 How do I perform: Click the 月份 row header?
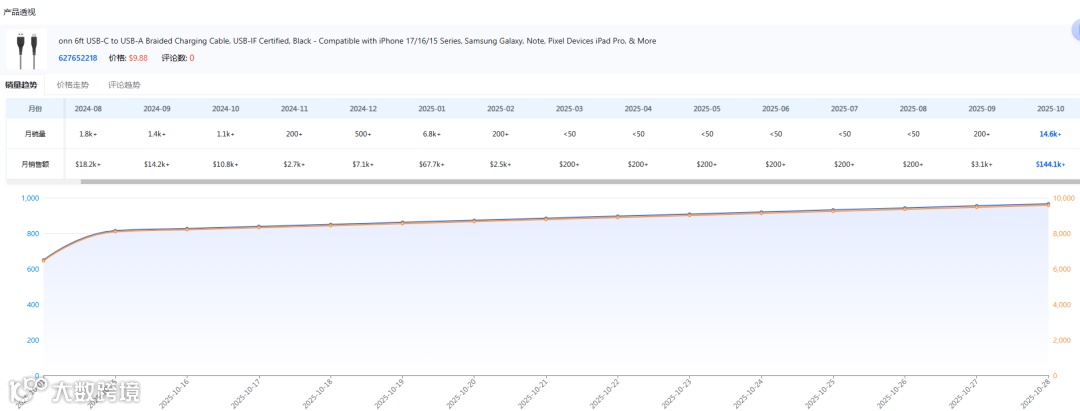35,109
